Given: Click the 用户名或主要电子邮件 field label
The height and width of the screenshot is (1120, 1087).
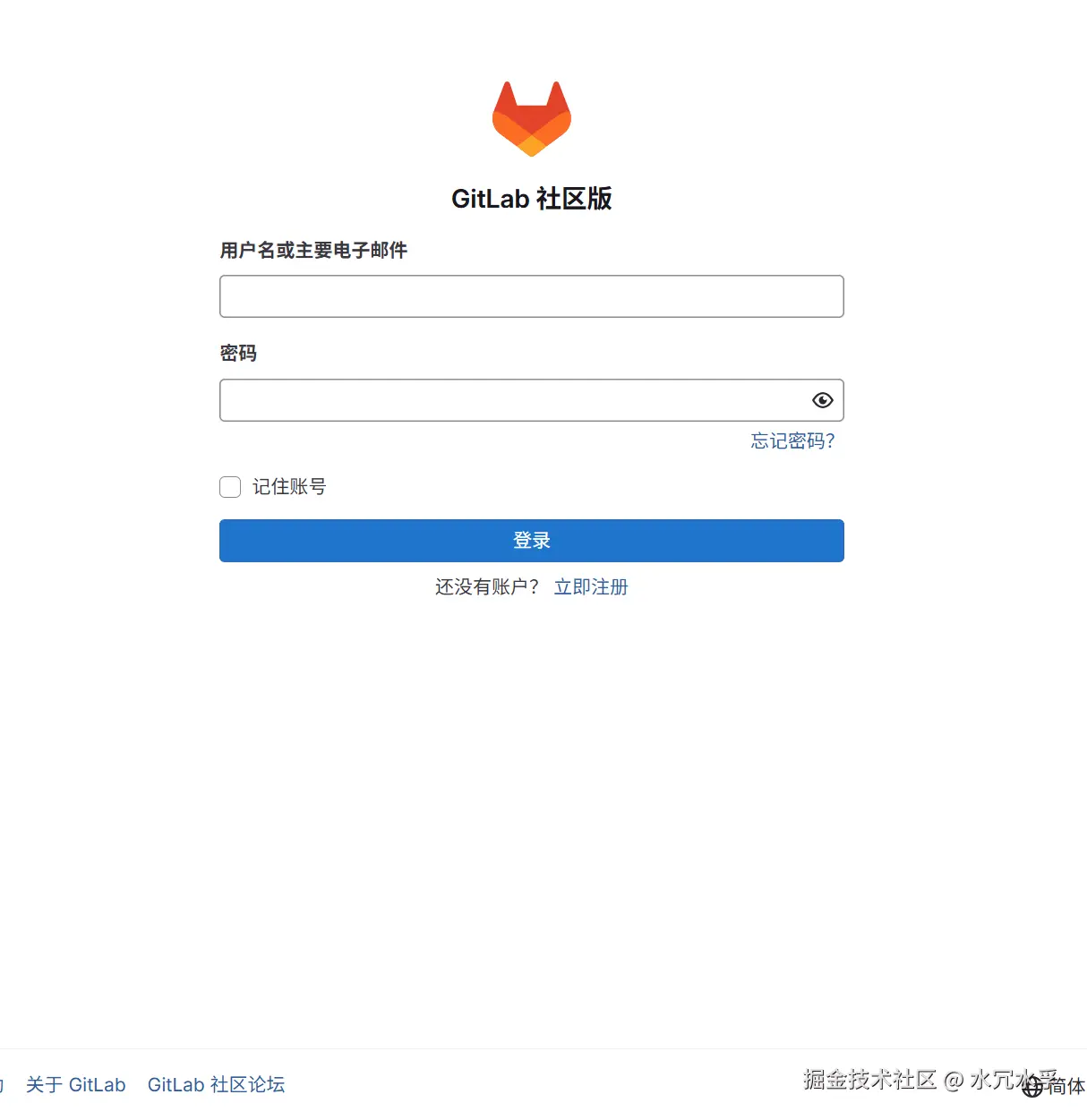Looking at the screenshot, I should point(313,251).
